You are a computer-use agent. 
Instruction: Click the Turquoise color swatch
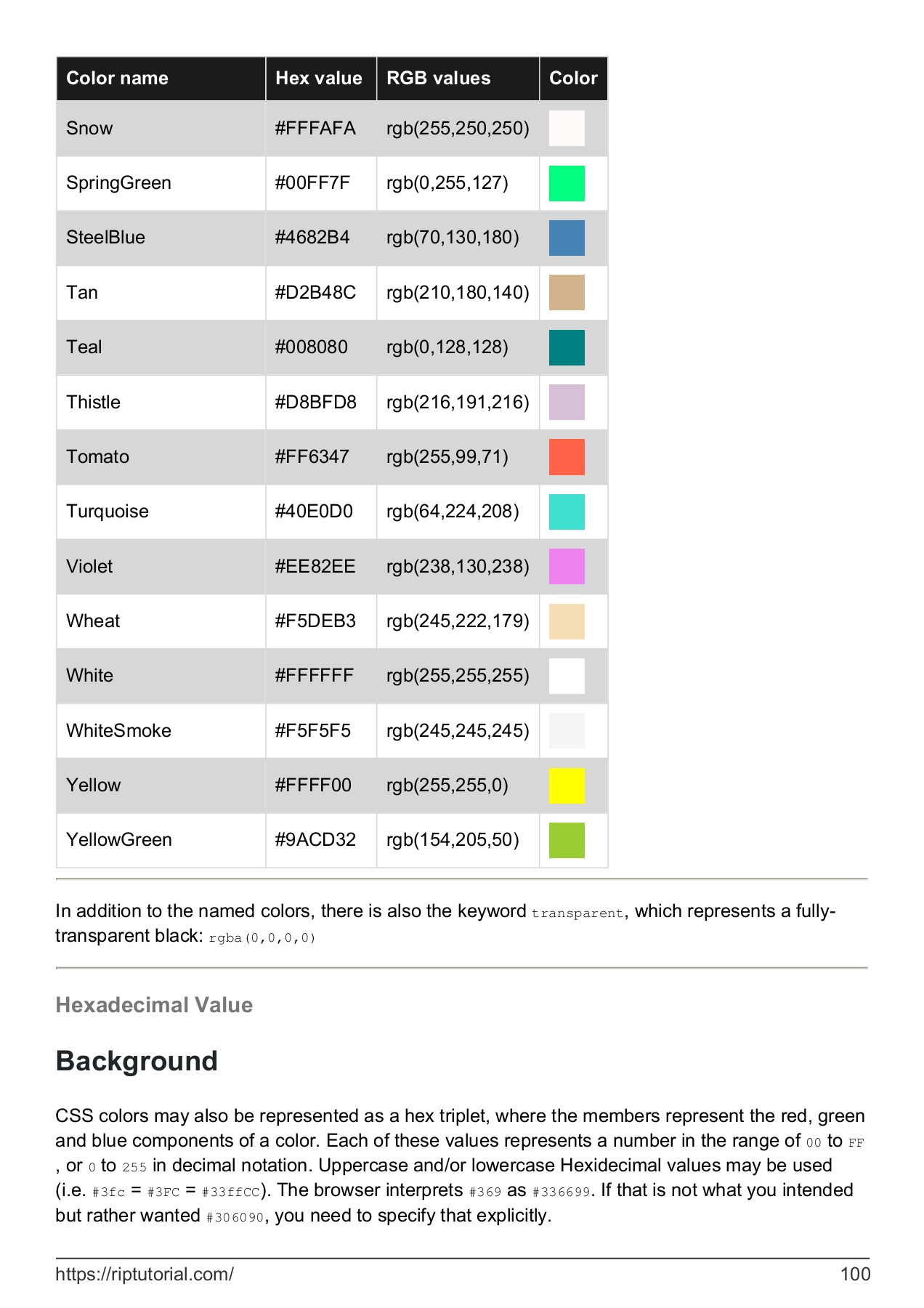coord(567,512)
